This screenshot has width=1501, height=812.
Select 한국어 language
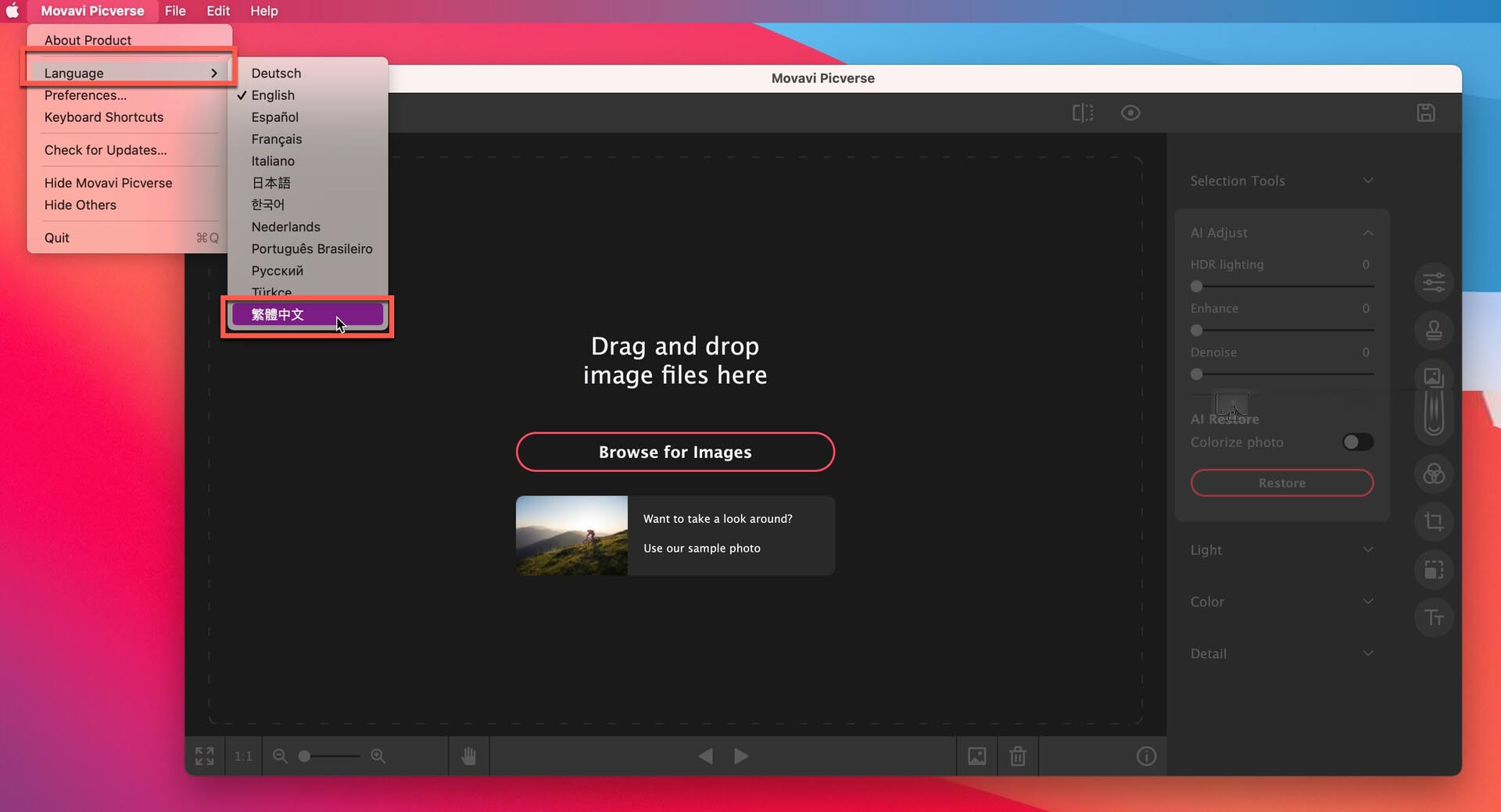click(x=308, y=205)
